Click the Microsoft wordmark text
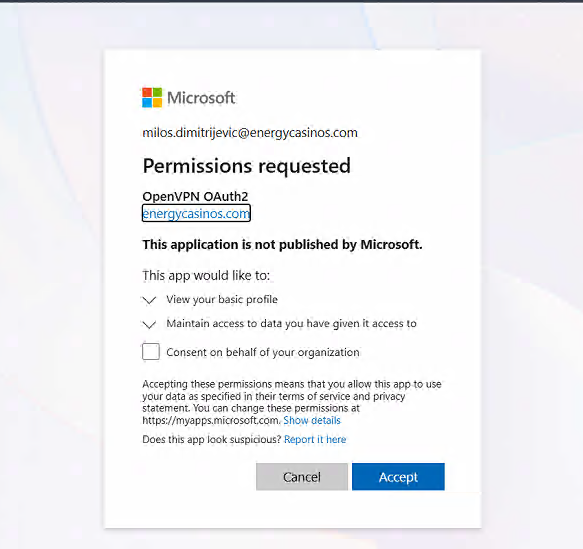This screenshot has width=583, height=549. [201, 98]
